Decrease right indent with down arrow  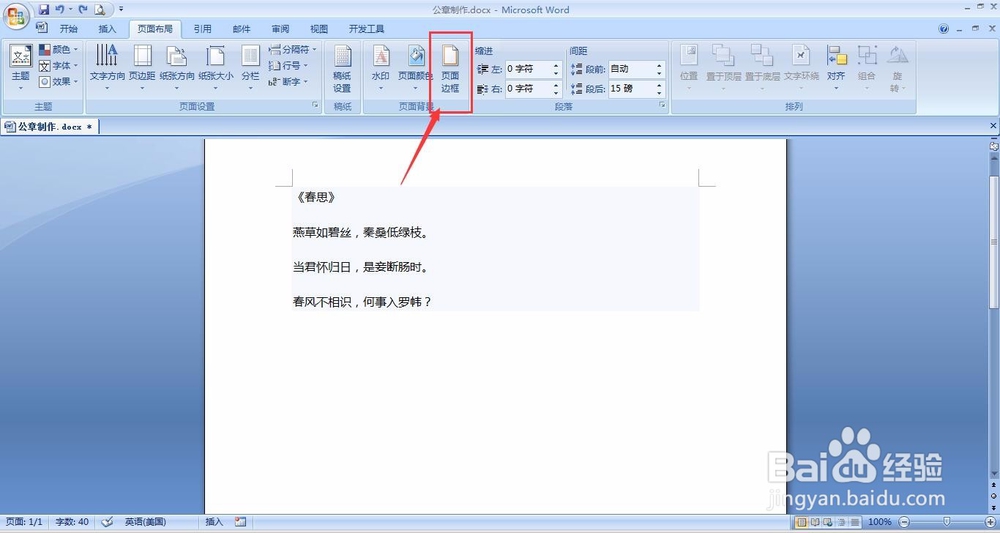click(556, 92)
